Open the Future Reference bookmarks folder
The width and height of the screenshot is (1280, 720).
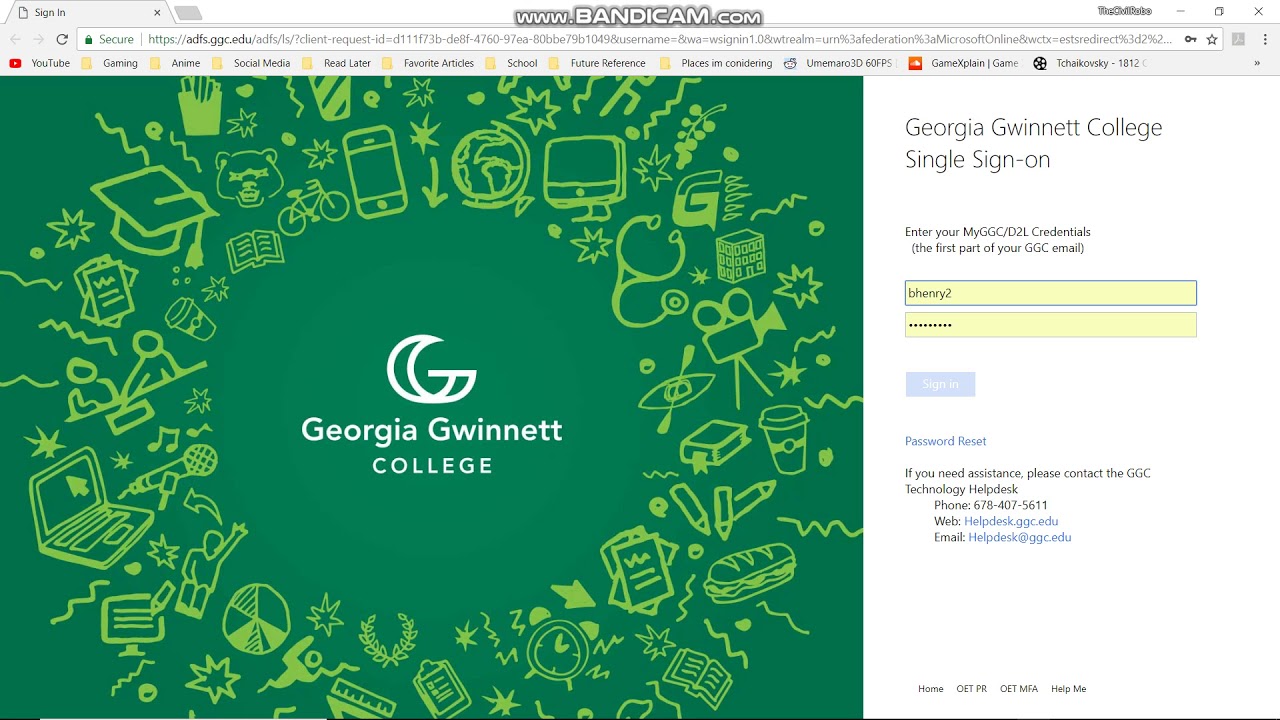coord(597,63)
